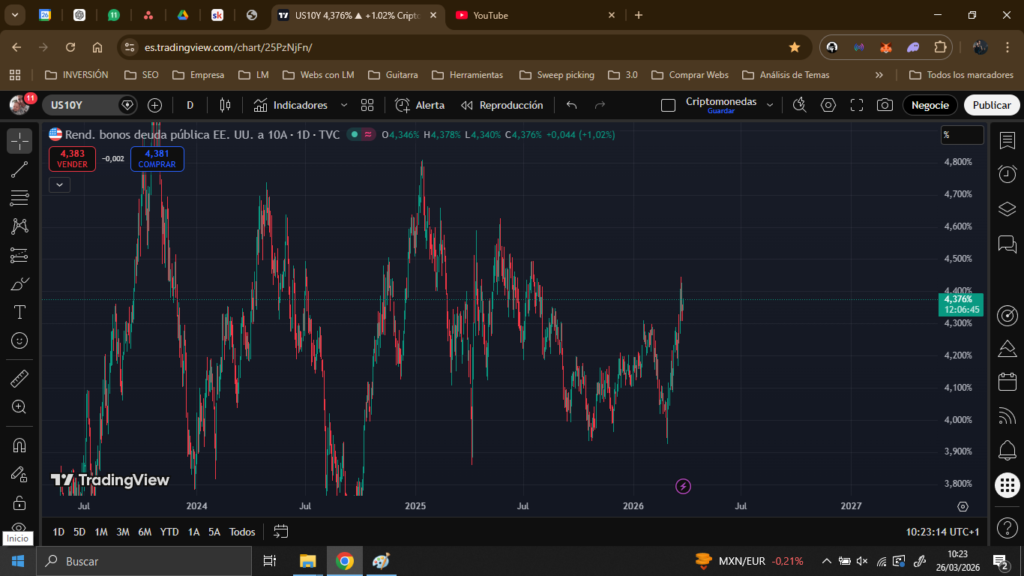Expand the Criptomonedas layout dropdown arrow
Viewport: 1024px width, 576px height.
click(768, 105)
